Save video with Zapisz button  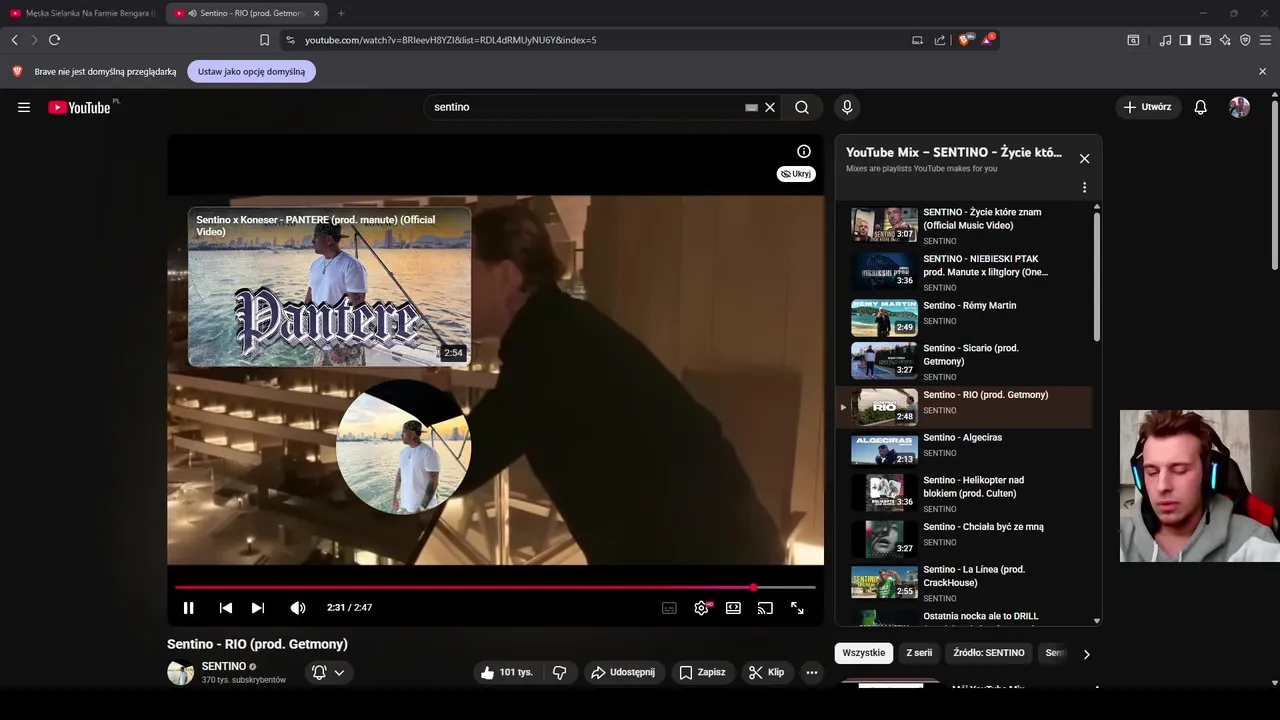coord(702,672)
